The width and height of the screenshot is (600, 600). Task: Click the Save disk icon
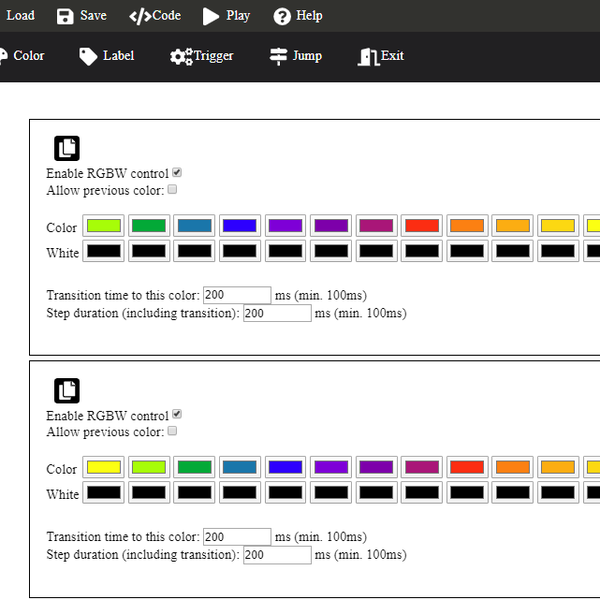(65, 16)
